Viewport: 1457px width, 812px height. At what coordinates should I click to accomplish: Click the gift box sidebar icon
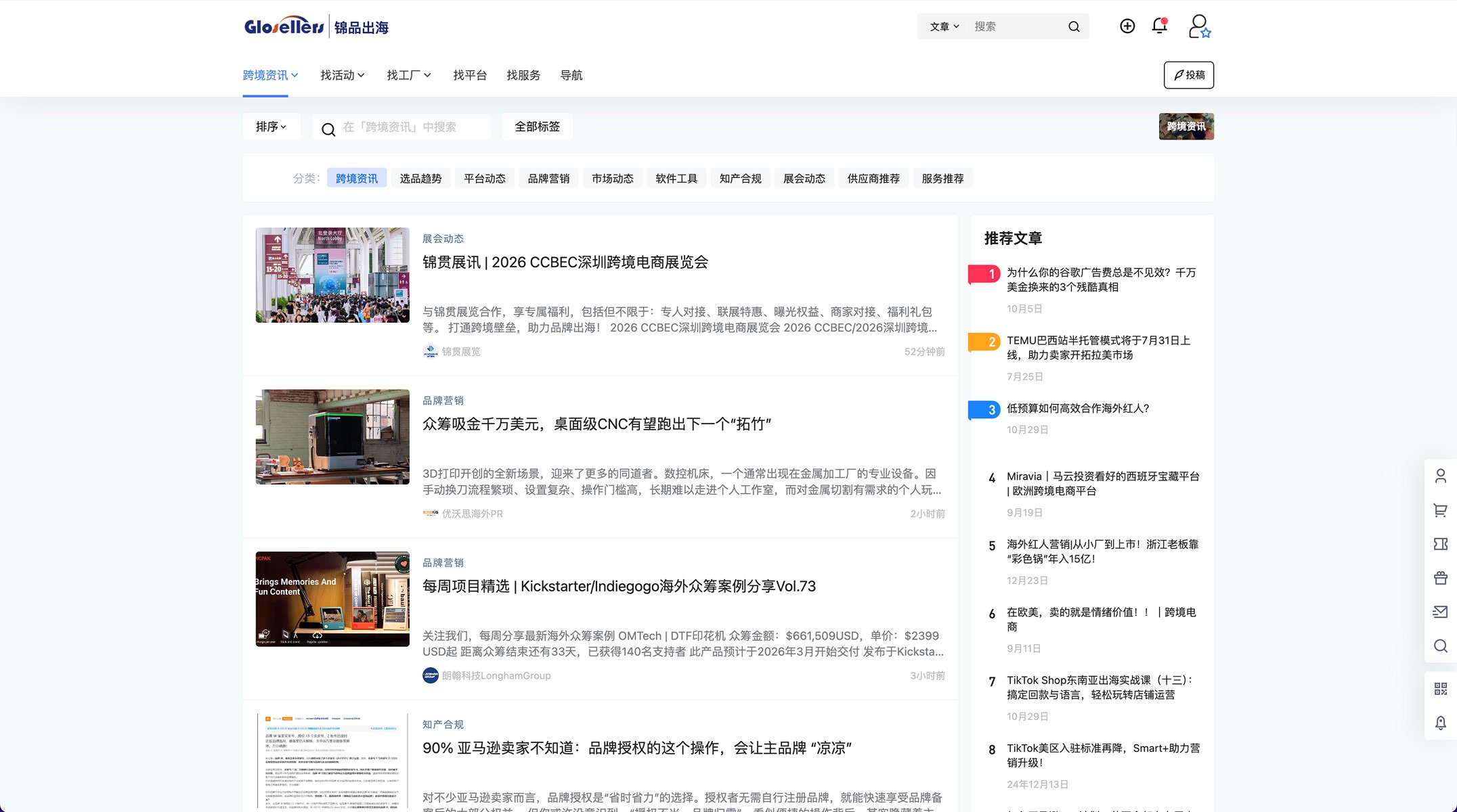[1441, 578]
